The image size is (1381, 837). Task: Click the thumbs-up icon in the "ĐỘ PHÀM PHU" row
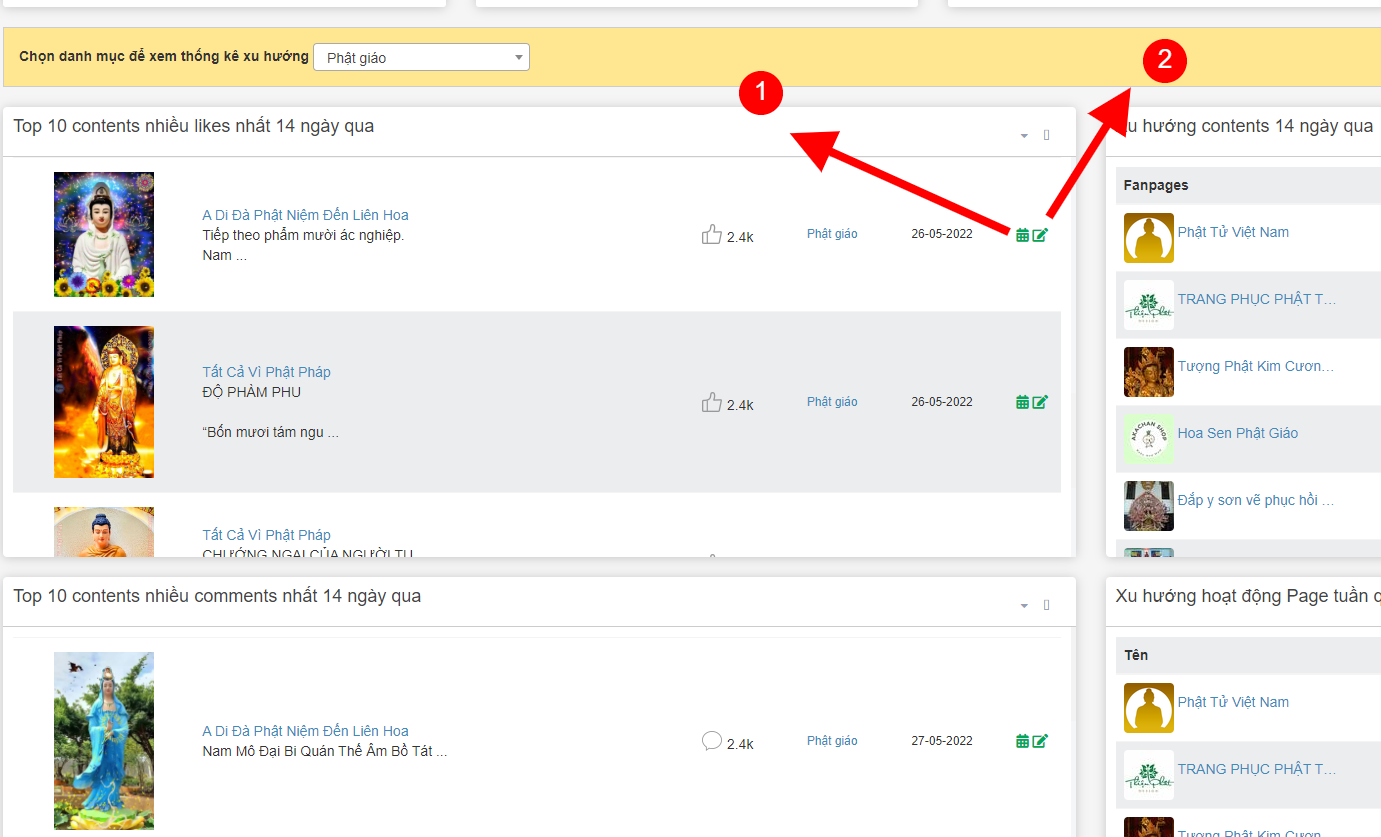pyautogui.click(x=712, y=403)
